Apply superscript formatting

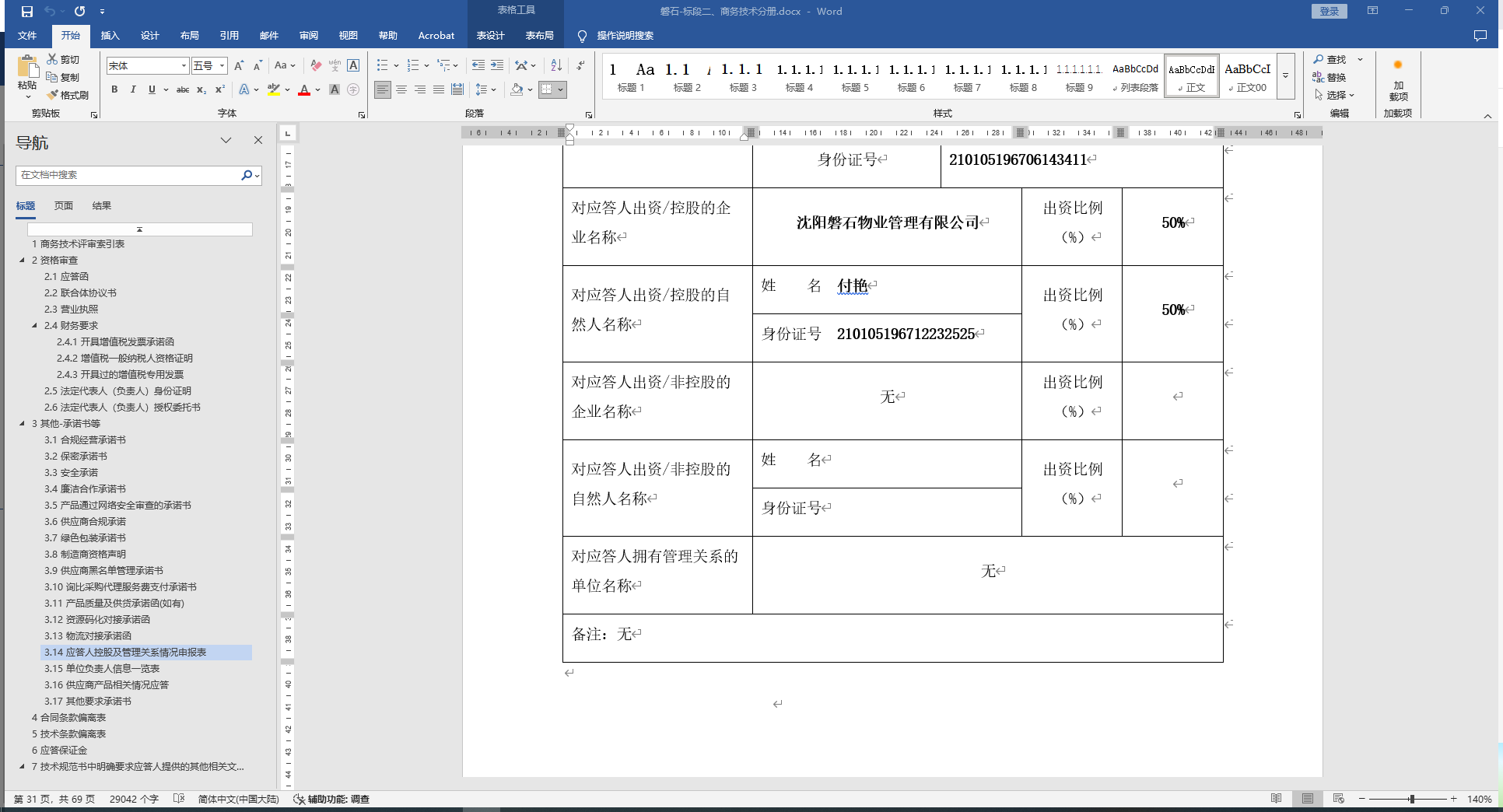click(x=220, y=89)
